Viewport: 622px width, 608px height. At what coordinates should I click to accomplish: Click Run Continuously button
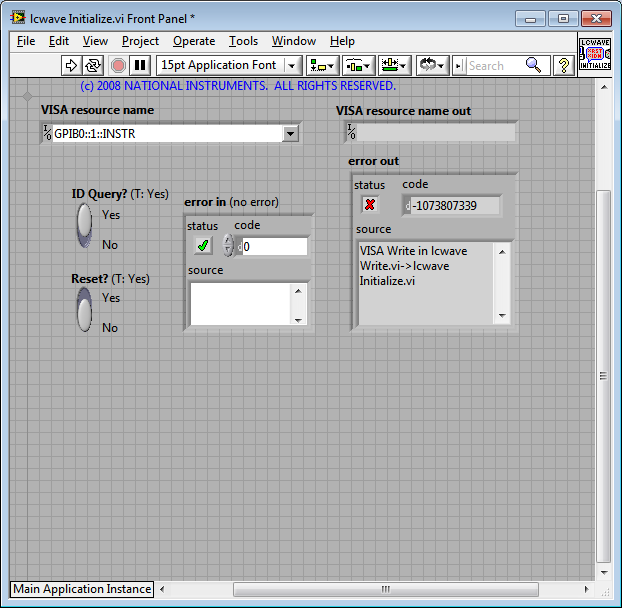pos(93,65)
